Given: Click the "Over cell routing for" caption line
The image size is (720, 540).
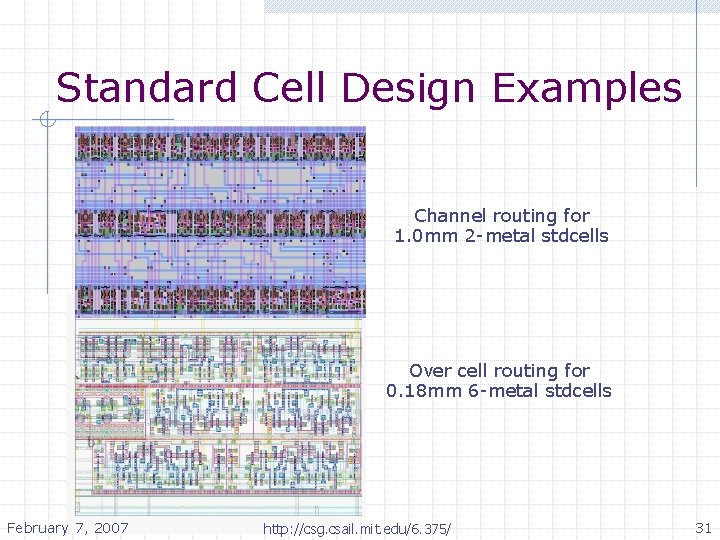Looking at the screenshot, I should pyautogui.click(x=499, y=371).
